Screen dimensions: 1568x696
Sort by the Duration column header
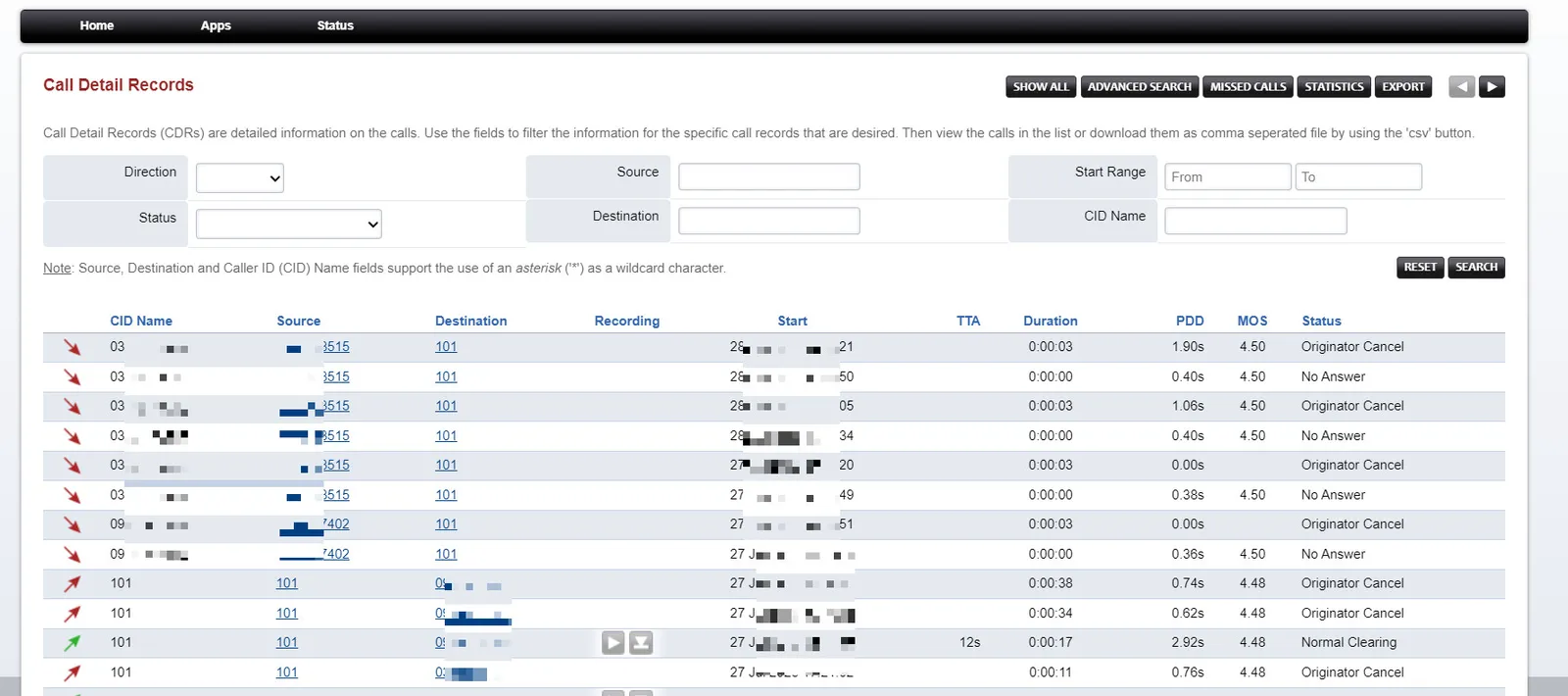pos(1051,321)
